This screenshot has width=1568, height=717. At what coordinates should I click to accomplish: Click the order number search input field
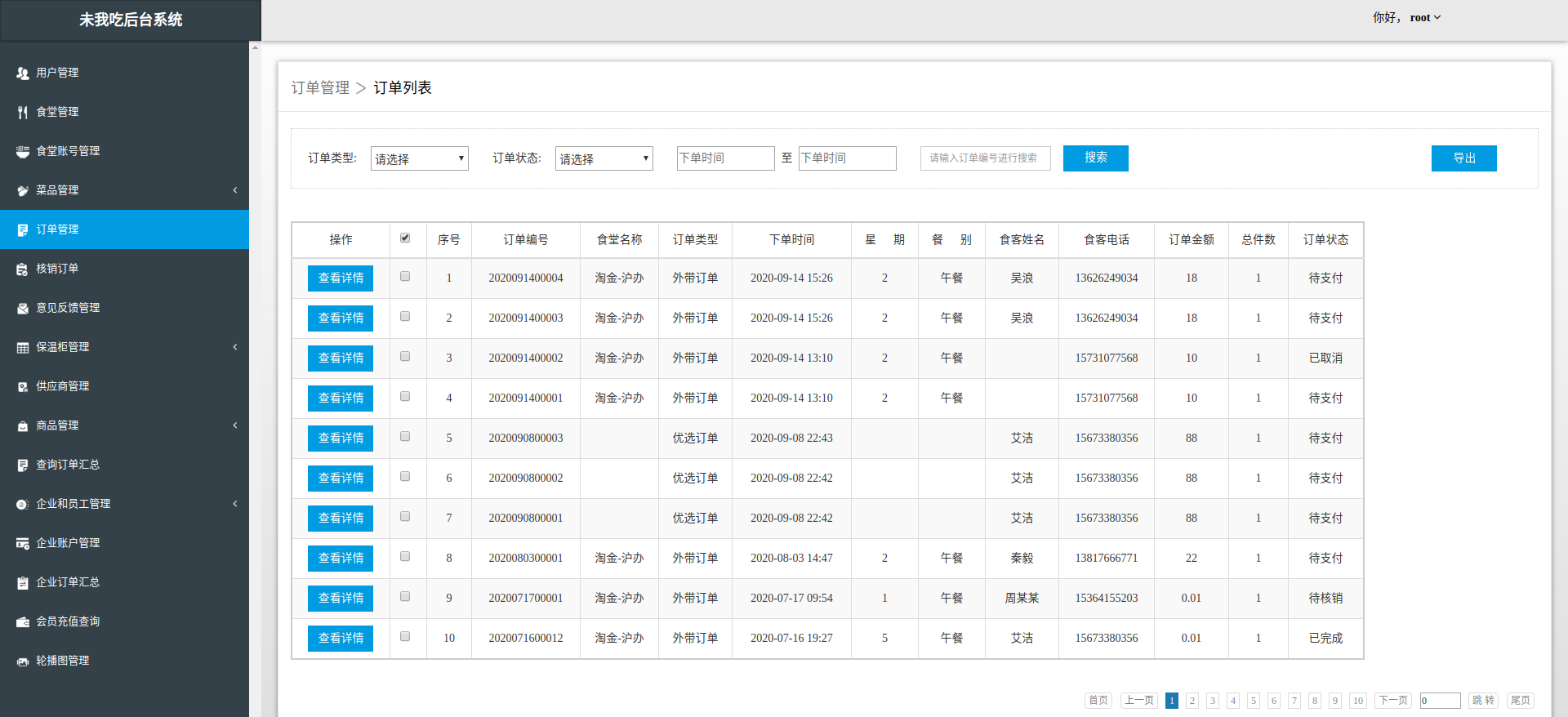click(986, 158)
